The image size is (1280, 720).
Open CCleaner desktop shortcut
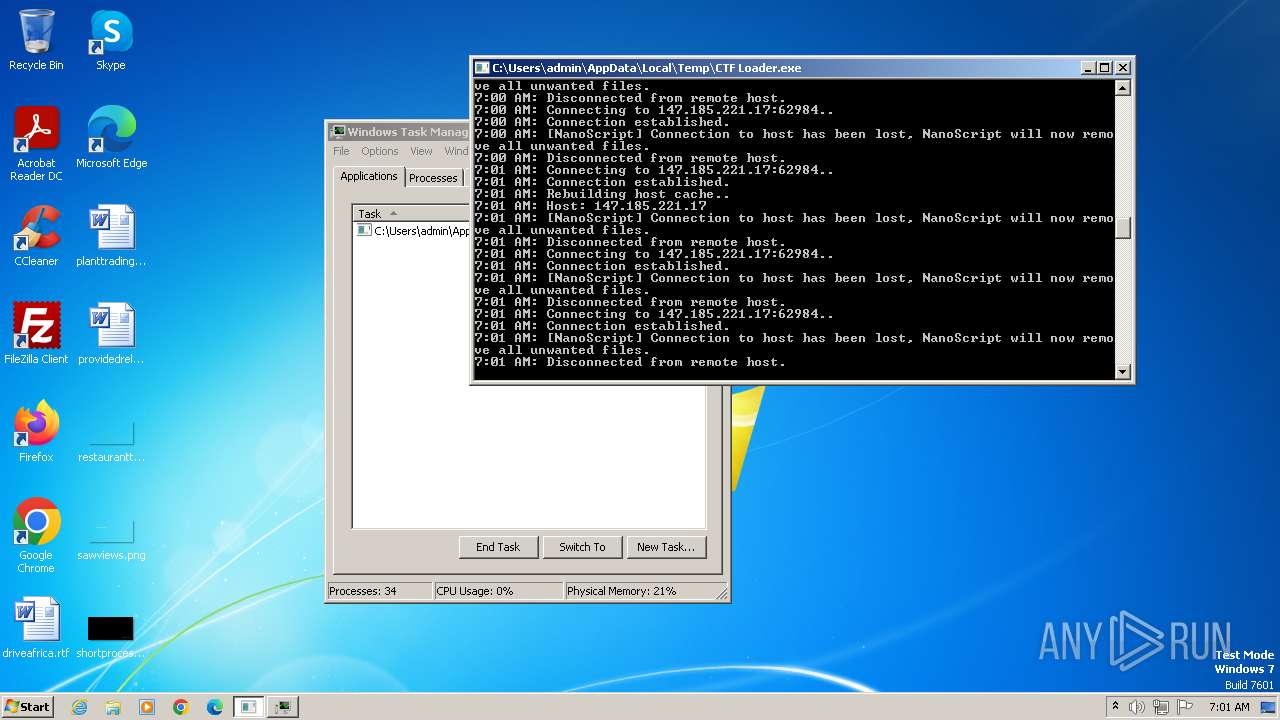click(x=36, y=235)
